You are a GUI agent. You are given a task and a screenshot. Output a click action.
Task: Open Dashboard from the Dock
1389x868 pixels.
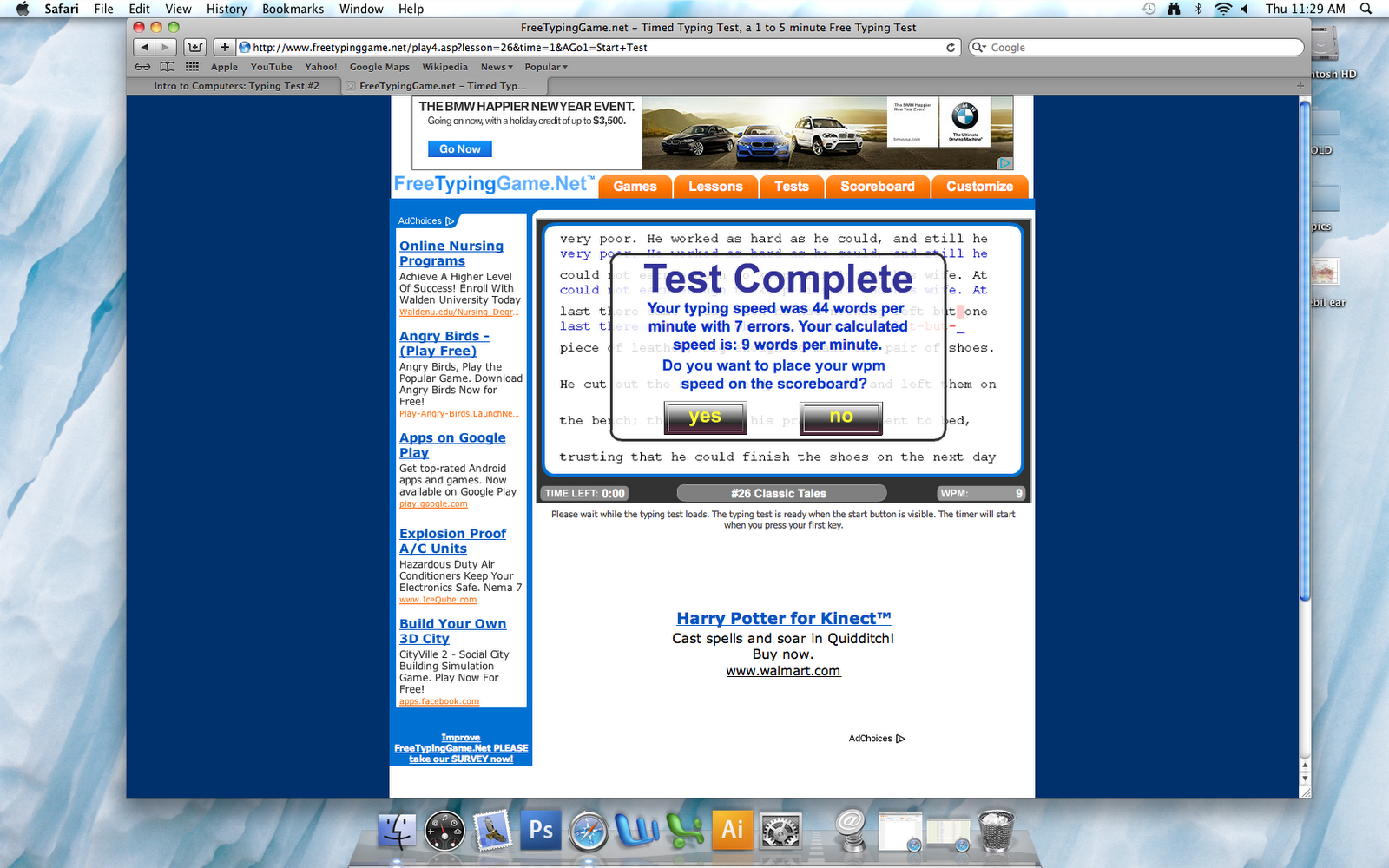(444, 831)
